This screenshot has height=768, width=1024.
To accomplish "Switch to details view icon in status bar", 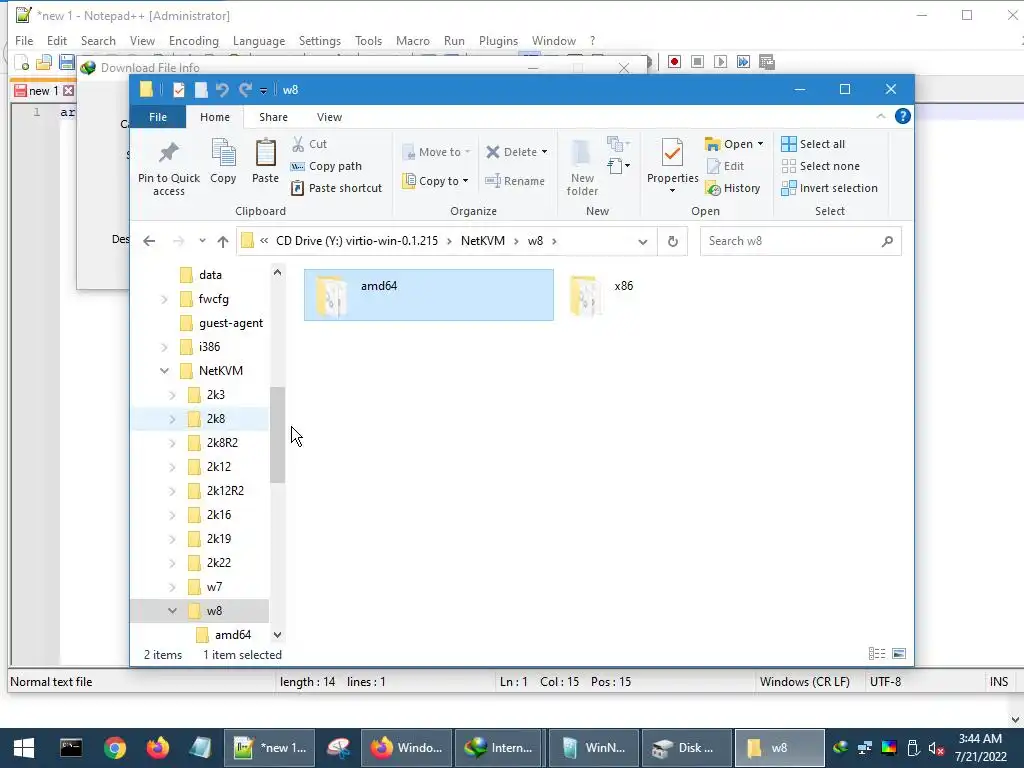I will tap(876, 654).
